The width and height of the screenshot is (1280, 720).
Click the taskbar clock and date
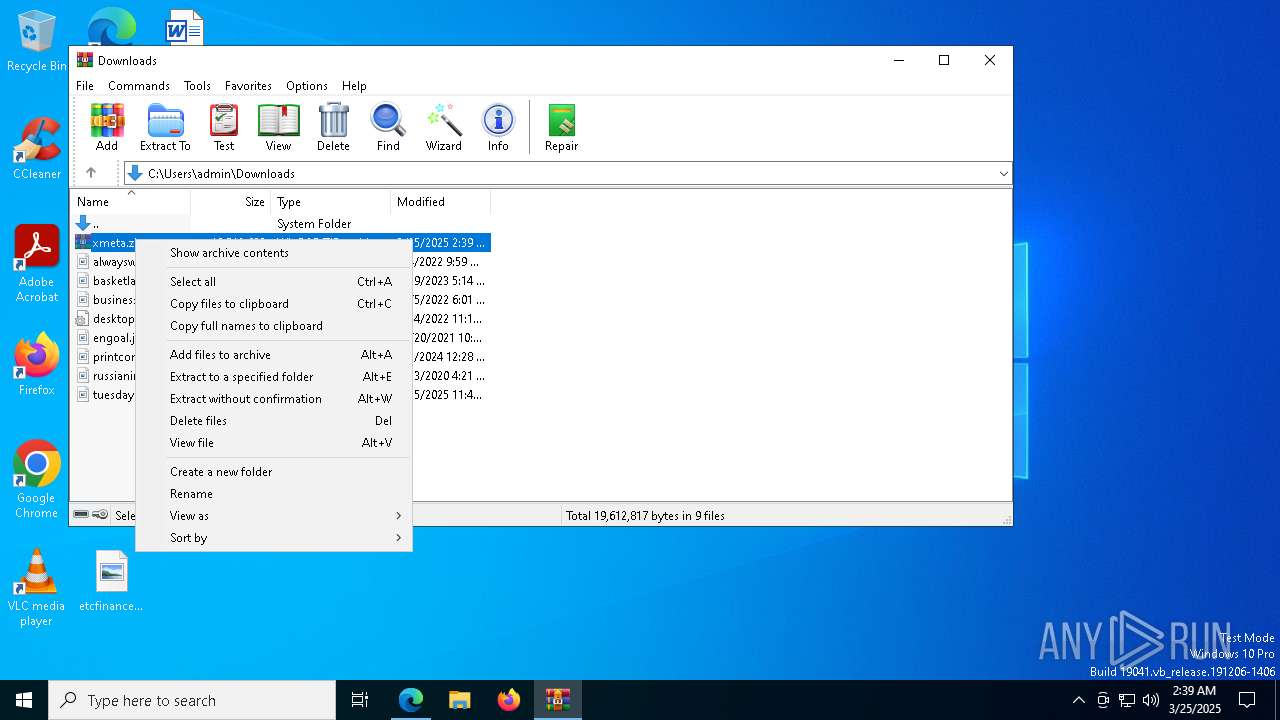pos(1194,700)
